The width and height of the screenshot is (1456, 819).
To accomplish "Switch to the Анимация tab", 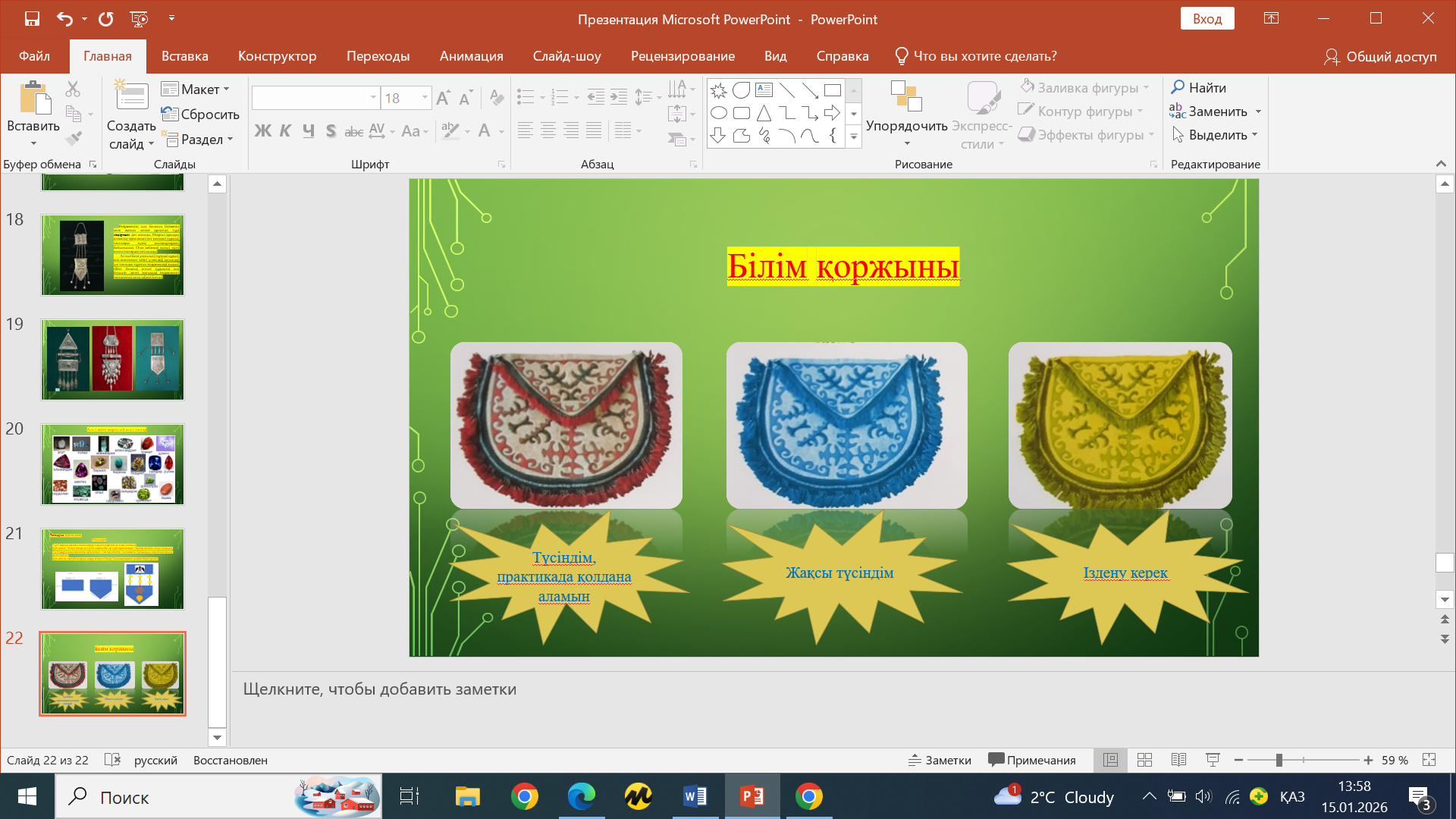I will (471, 56).
